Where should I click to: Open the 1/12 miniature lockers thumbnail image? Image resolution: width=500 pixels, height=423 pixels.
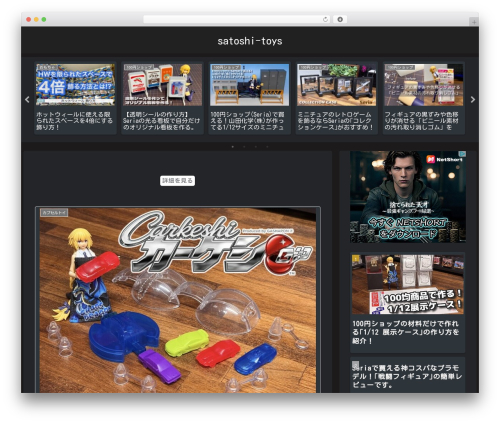249,85
